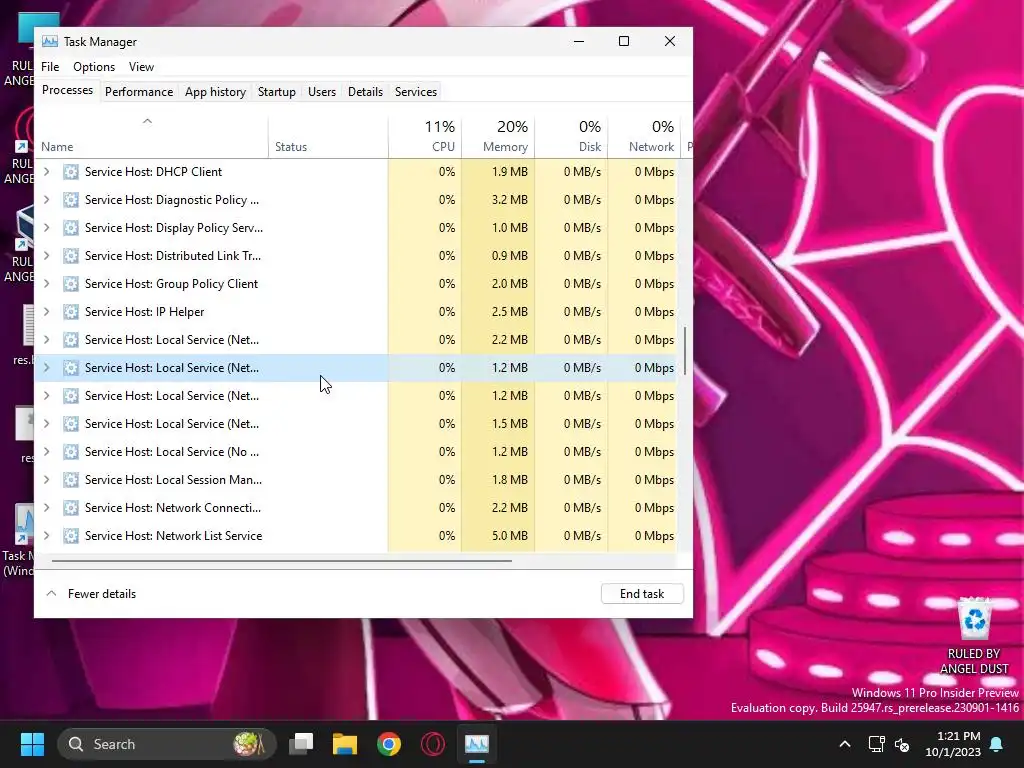Expand Service Host: Network List Service row
This screenshot has width=1024, height=768.
click(x=46, y=536)
